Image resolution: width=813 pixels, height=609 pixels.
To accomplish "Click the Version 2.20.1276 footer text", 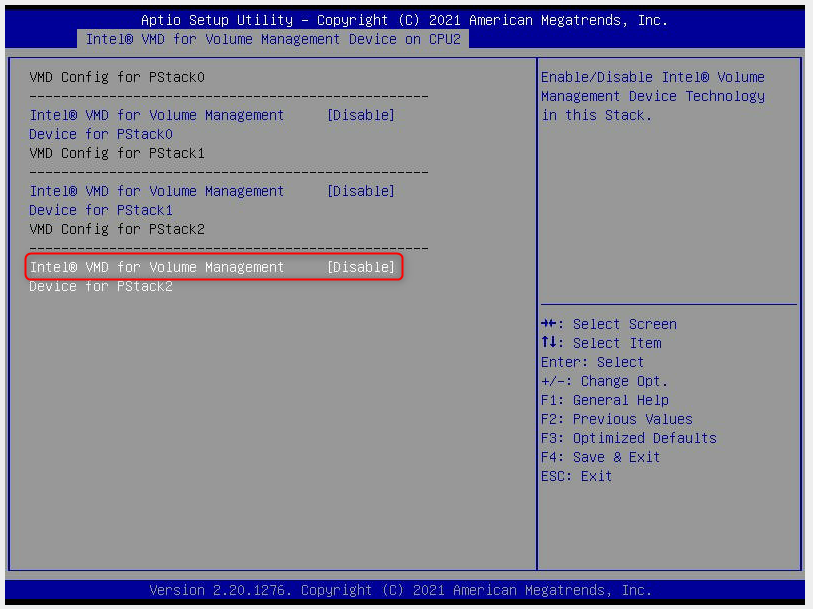I will pos(400,590).
